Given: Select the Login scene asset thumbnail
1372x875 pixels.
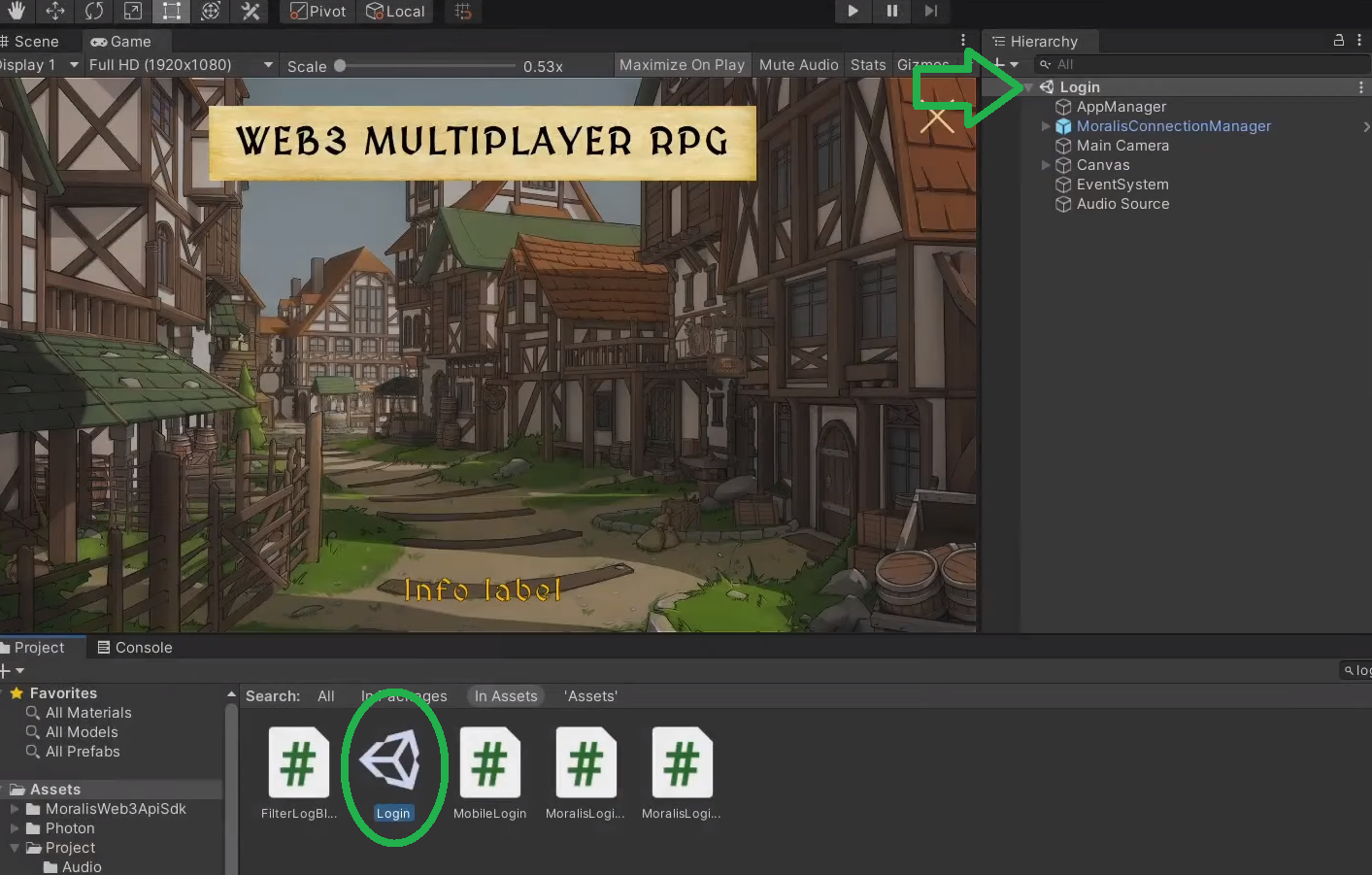Looking at the screenshot, I should (392, 762).
